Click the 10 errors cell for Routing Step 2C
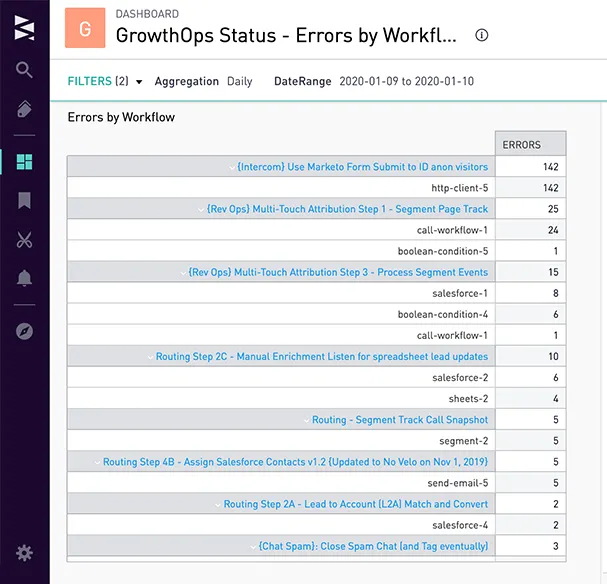 [530, 356]
